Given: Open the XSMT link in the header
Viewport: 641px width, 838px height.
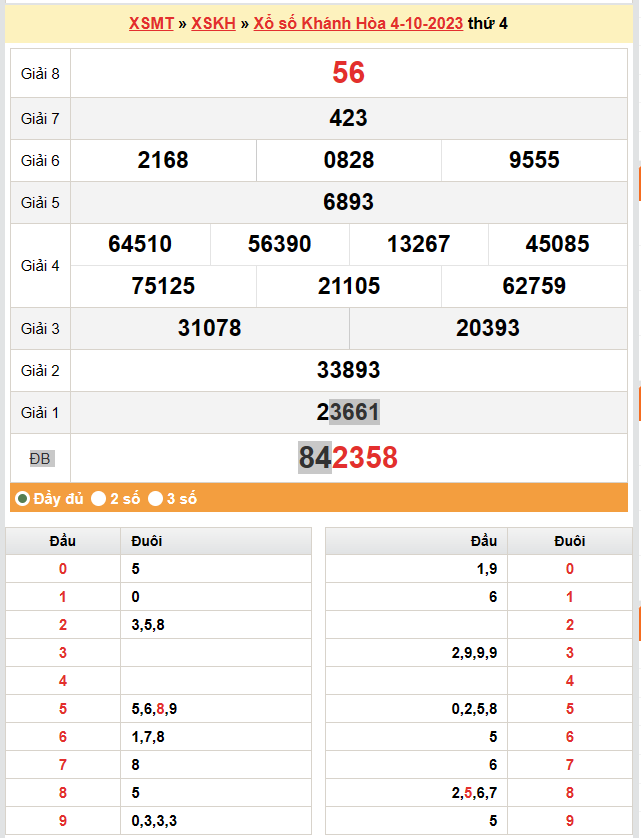Looking at the screenshot, I should tap(151, 23).
